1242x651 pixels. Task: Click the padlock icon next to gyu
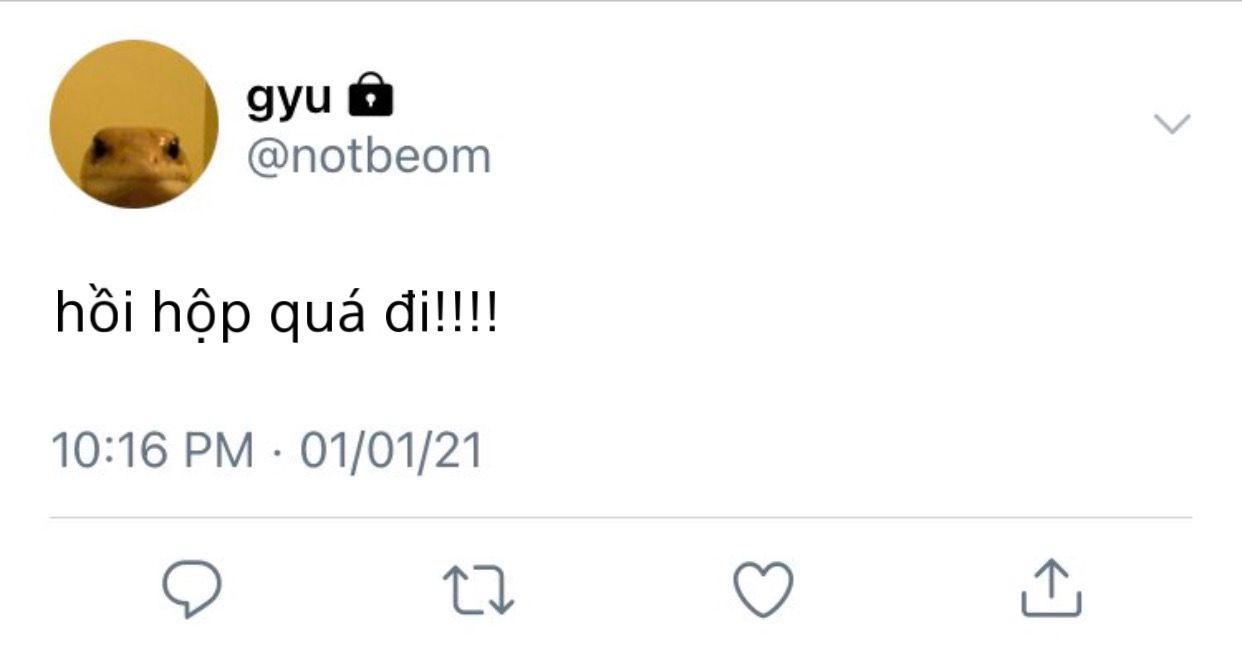(x=370, y=95)
